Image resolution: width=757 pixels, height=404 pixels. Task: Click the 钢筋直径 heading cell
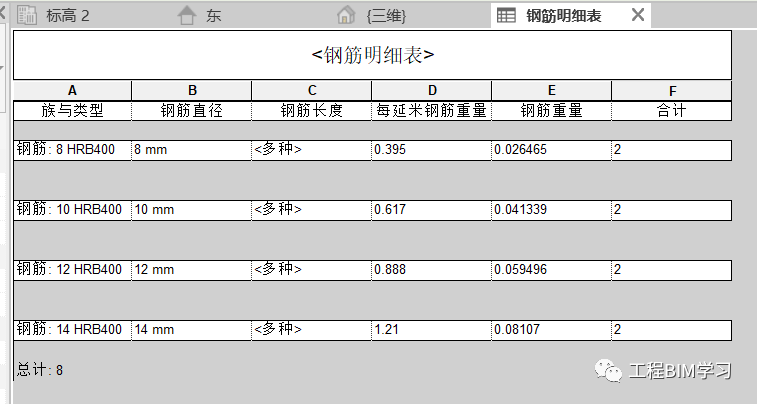click(x=192, y=111)
